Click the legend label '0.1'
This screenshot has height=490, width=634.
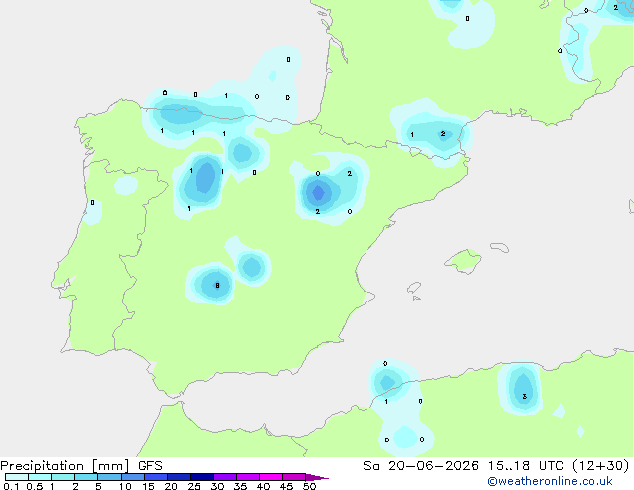(11, 486)
